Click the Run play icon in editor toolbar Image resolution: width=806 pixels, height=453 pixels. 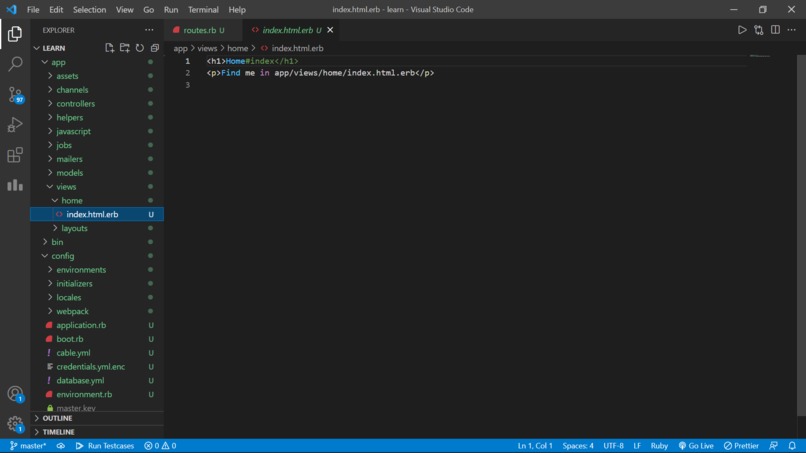click(742, 30)
